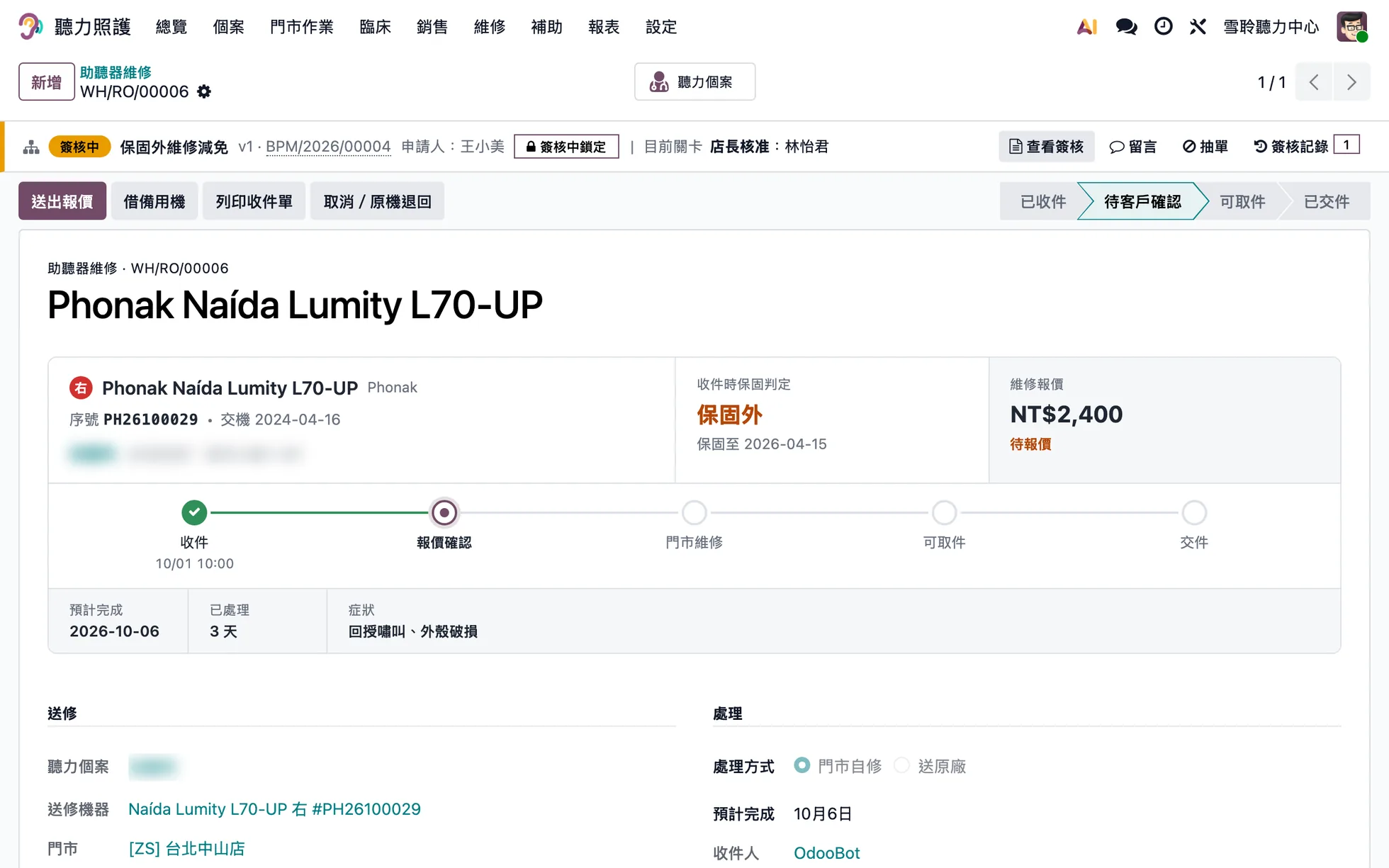Open the 臨床 menu
1389x868 pixels.
click(376, 27)
